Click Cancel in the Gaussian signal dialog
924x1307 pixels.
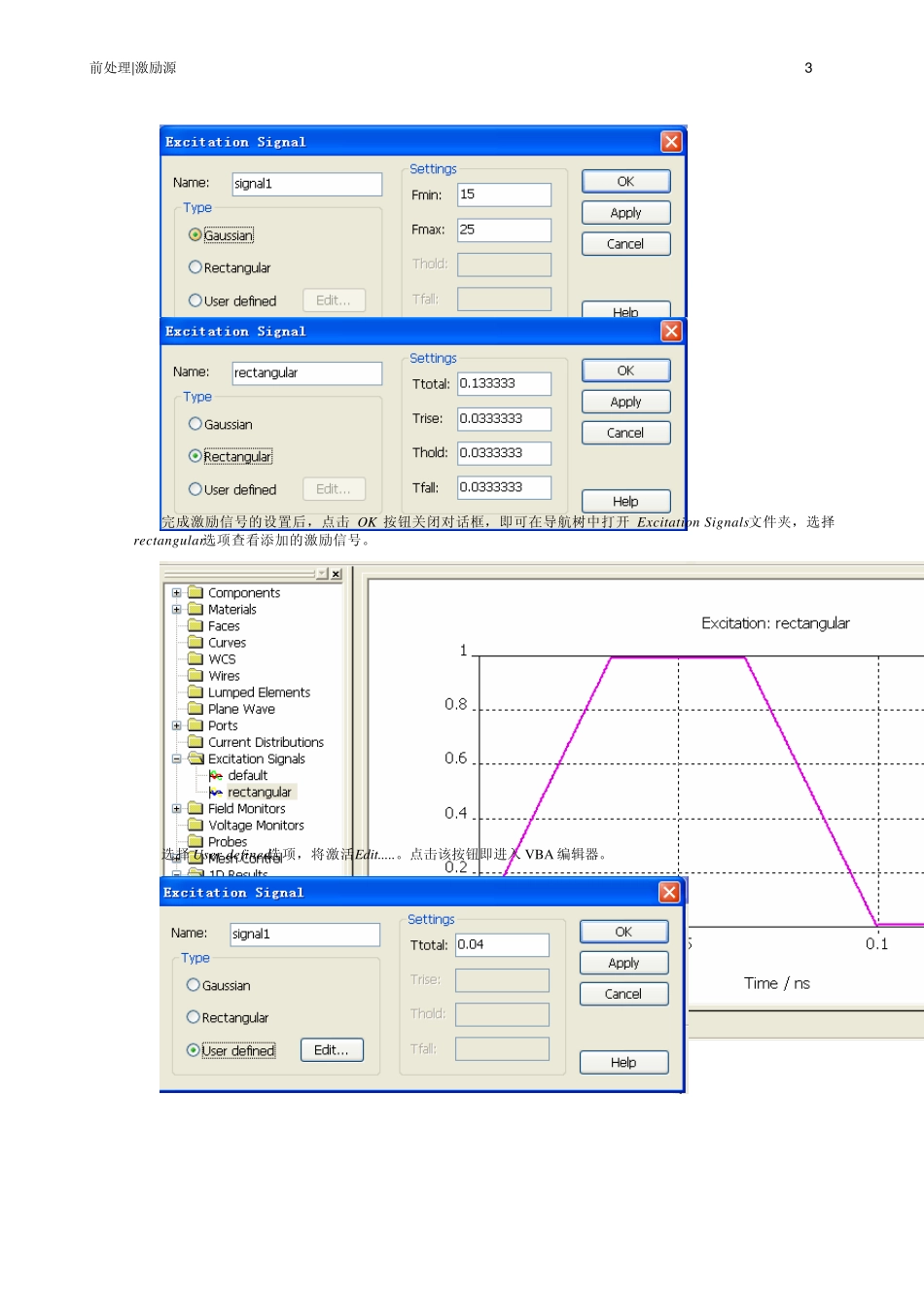point(625,244)
